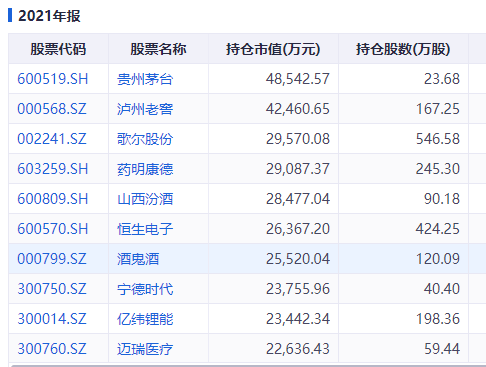
Task: Select the highlighted 酒鬼酒 stock link
Action: click(138, 259)
